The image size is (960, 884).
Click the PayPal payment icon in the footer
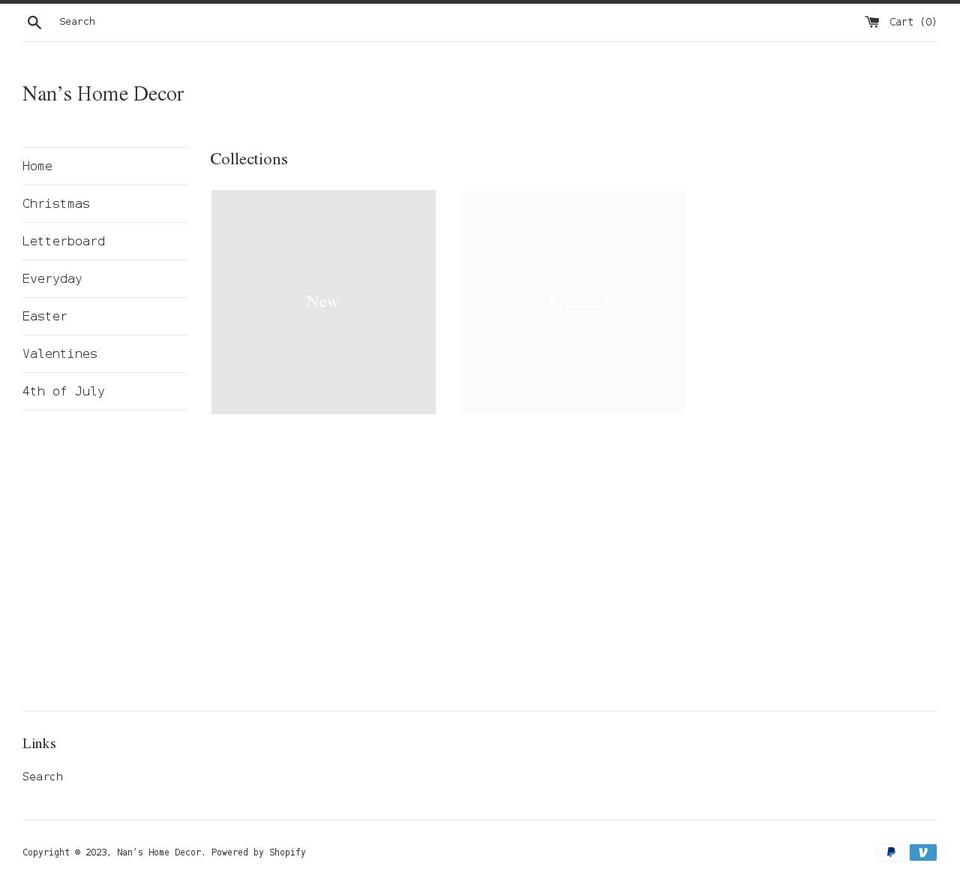[889, 852]
